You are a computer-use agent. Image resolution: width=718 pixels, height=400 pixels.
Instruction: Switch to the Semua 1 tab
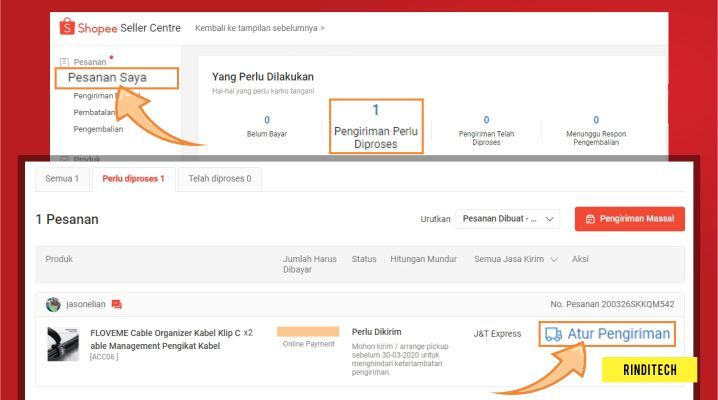coord(62,178)
